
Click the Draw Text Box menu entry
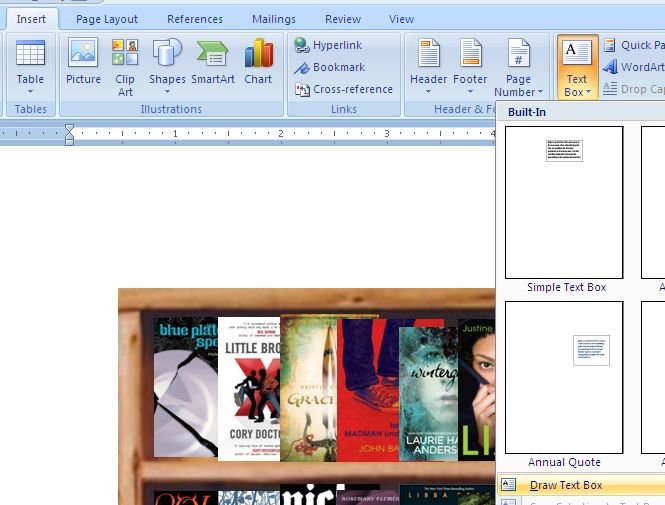point(581,485)
